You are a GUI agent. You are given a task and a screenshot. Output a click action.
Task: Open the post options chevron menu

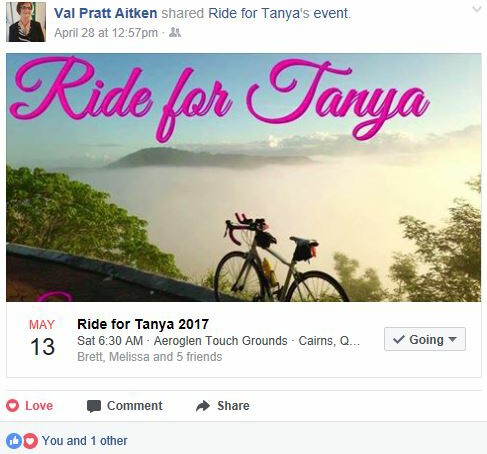pyautogui.click(x=477, y=9)
